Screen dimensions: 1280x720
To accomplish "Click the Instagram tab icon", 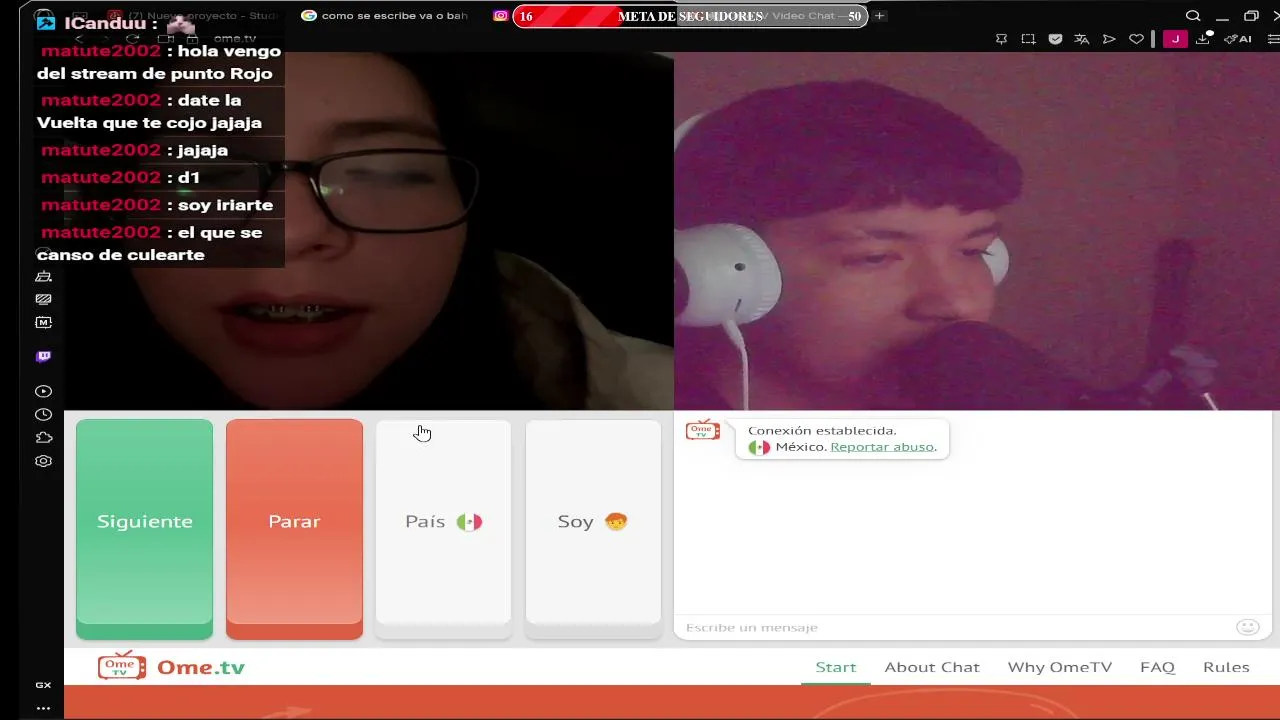I will [x=500, y=16].
